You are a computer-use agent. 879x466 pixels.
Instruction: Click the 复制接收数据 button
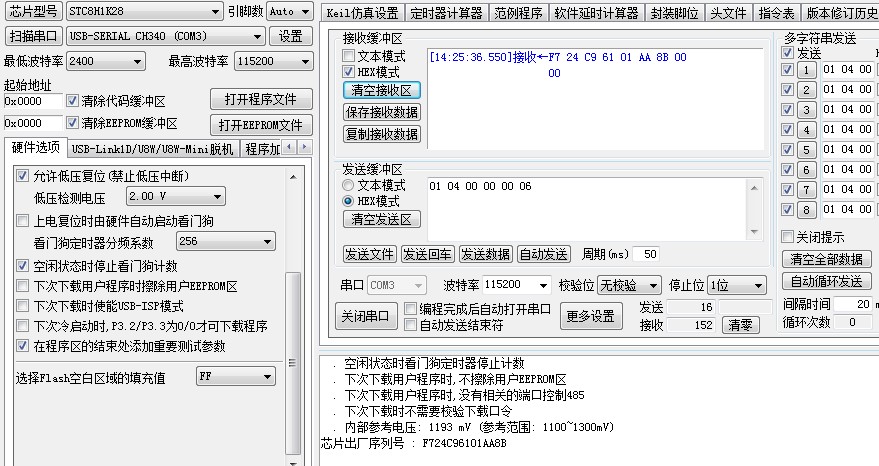pos(382,134)
